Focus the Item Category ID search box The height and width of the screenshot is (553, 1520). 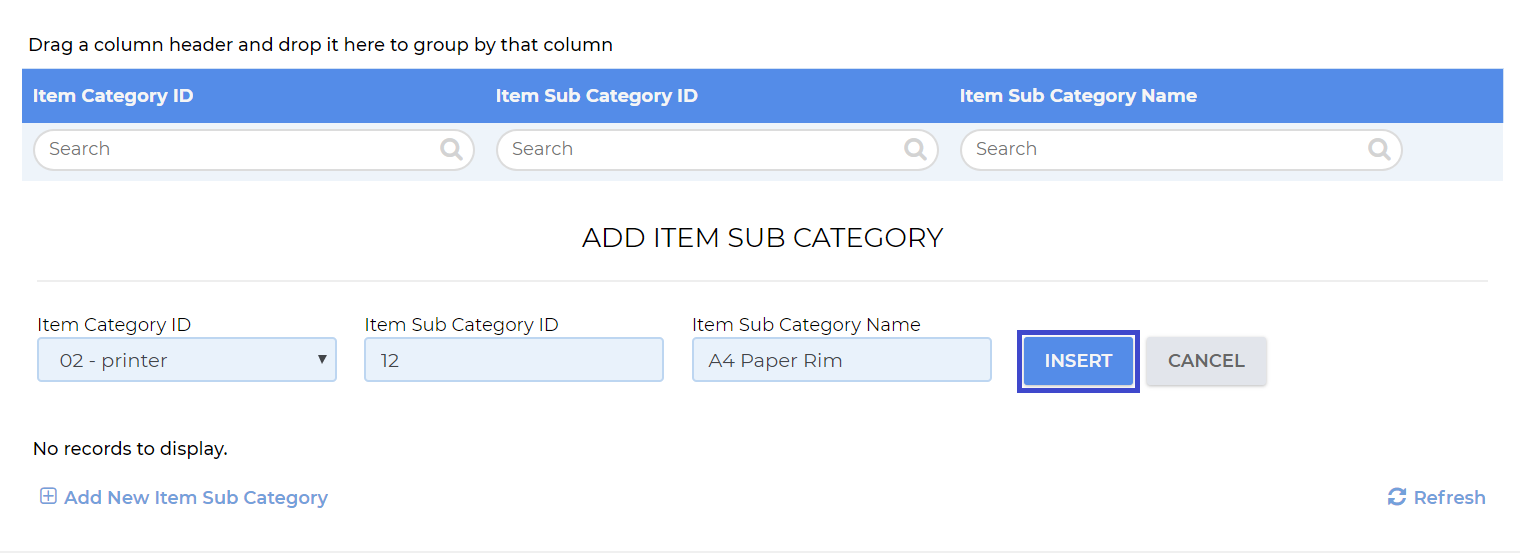(254, 149)
